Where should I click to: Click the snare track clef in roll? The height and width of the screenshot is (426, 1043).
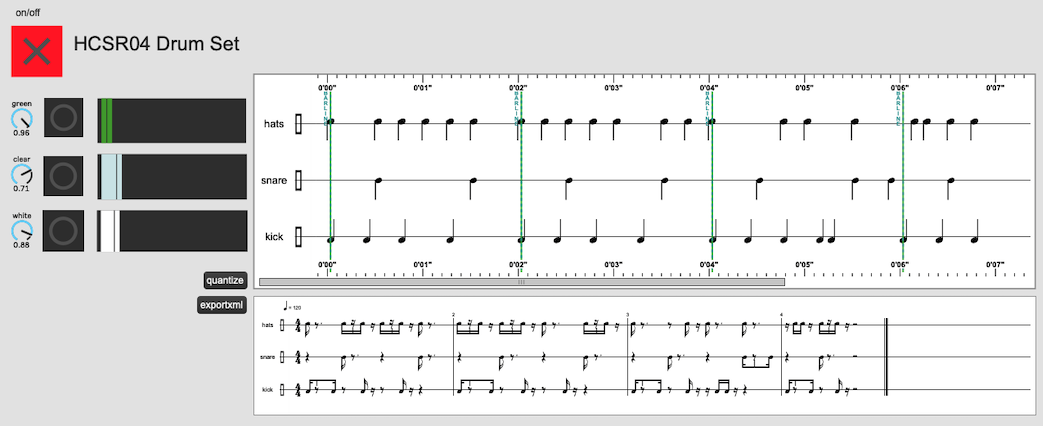tap(299, 180)
